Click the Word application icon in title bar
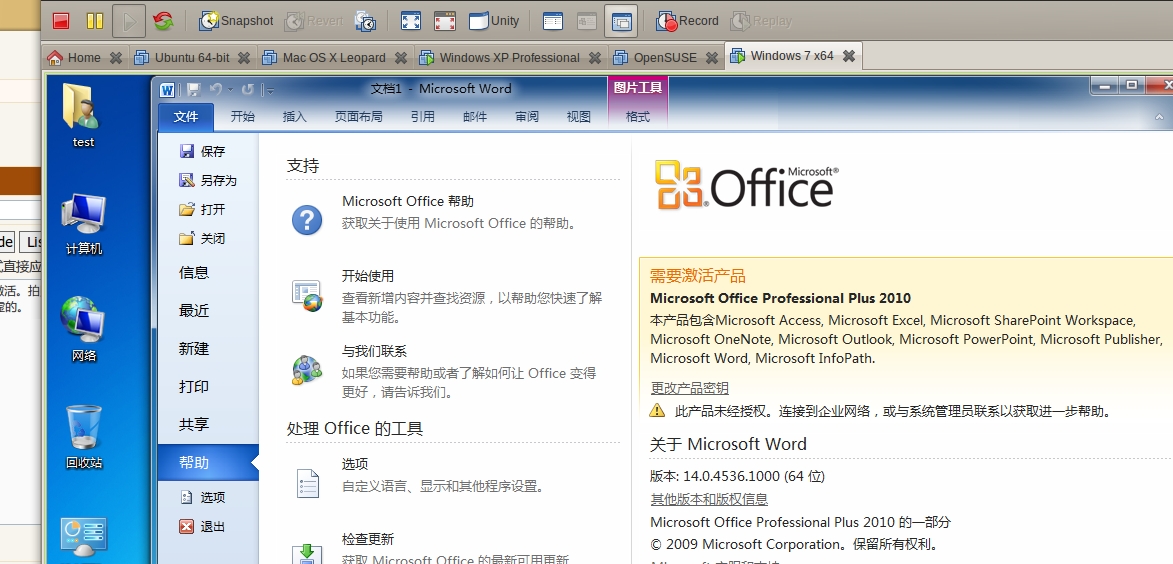Screen dimensions: 1173x564 (x=168, y=90)
